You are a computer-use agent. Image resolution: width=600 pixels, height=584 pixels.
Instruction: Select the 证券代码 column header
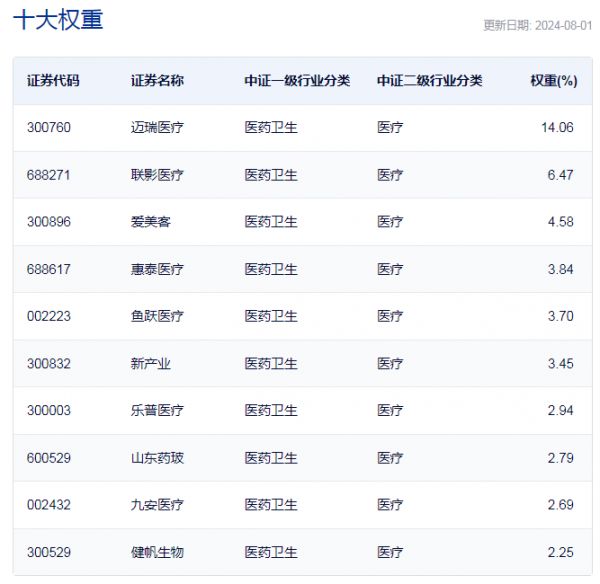(x=53, y=81)
